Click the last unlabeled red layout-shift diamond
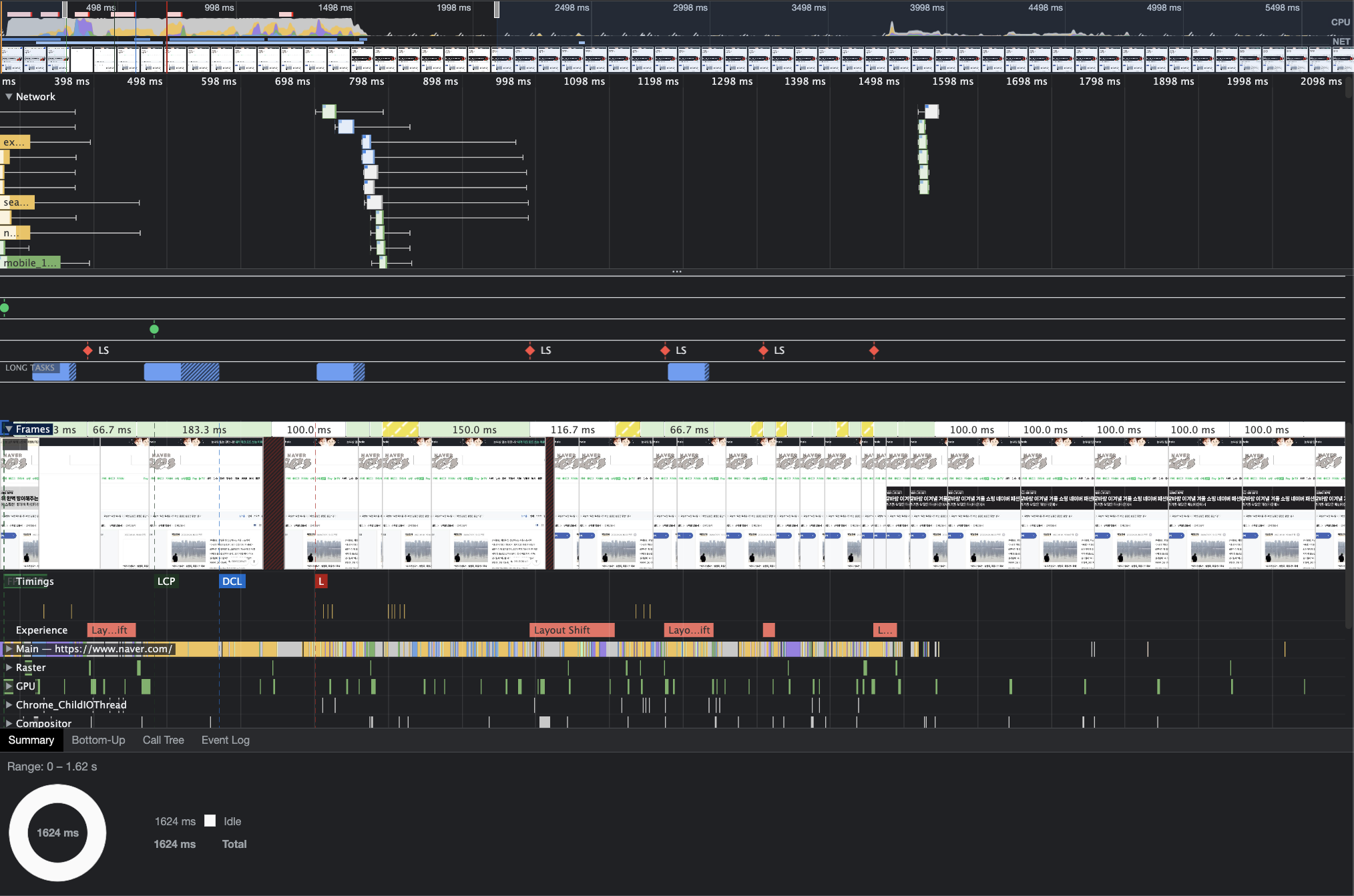1354x896 pixels. (874, 351)
